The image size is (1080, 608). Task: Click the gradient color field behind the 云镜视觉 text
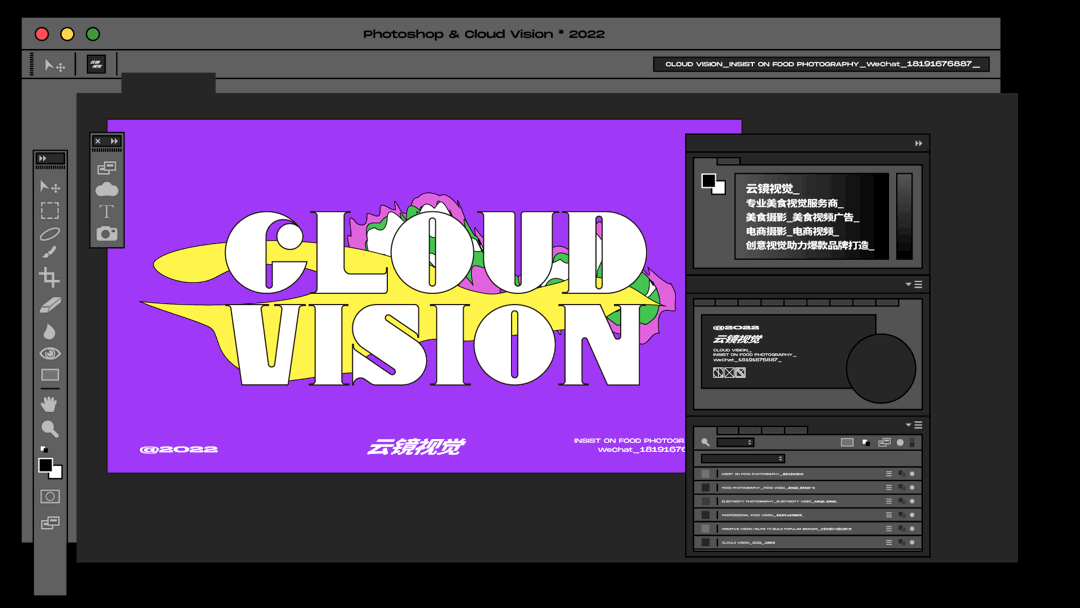(812, 216)
